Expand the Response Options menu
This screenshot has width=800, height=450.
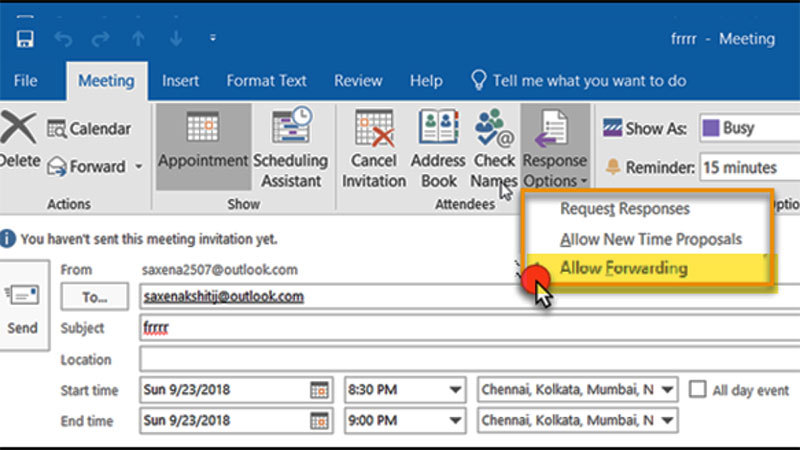pyautogui.click(x=555, y=147)
